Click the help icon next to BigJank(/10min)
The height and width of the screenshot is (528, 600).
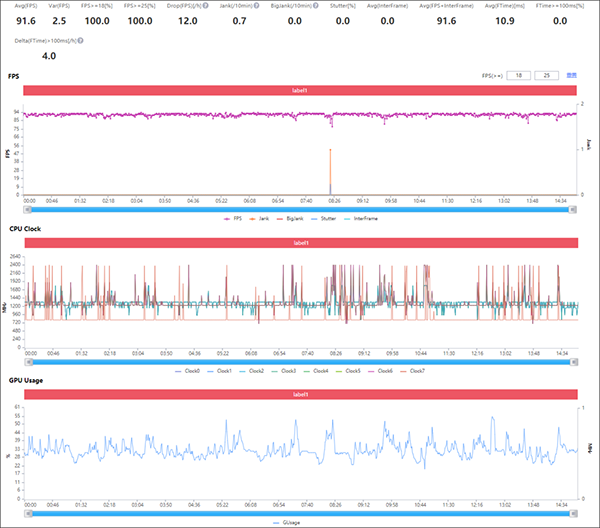[x=319, y=6]
